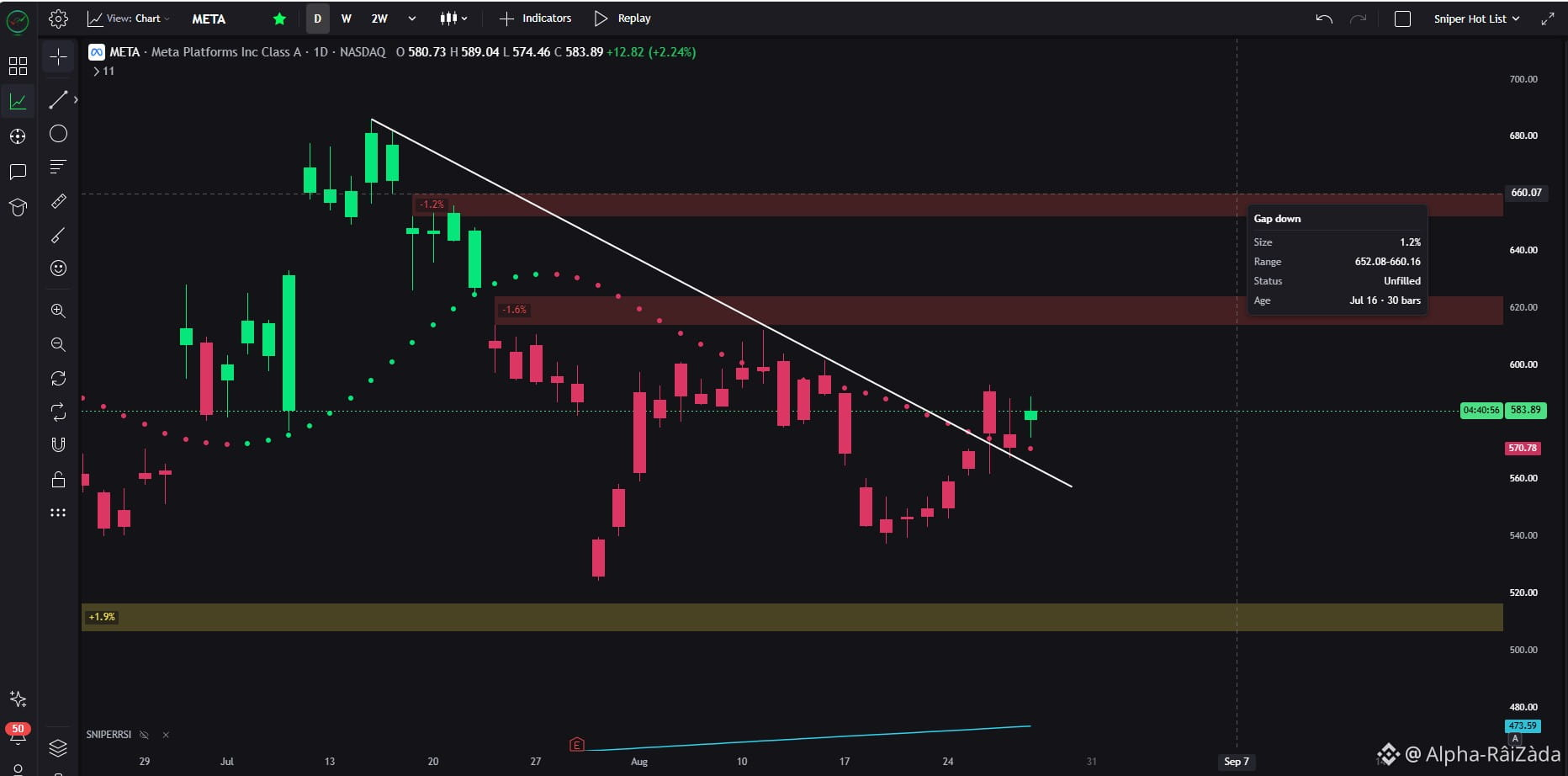Open the chart view in sidebar

[x=18, y=102]
